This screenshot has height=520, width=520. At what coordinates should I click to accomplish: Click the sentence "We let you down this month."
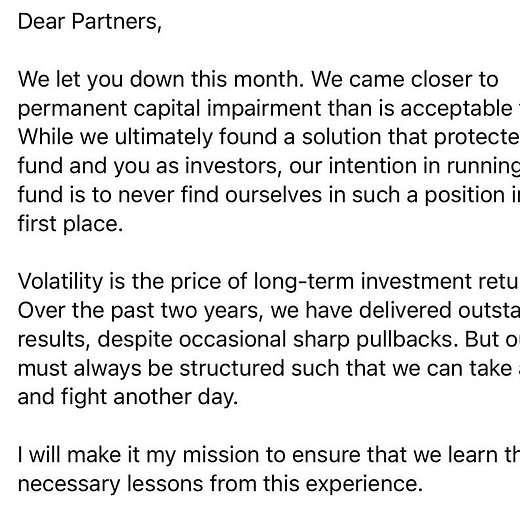161,80
